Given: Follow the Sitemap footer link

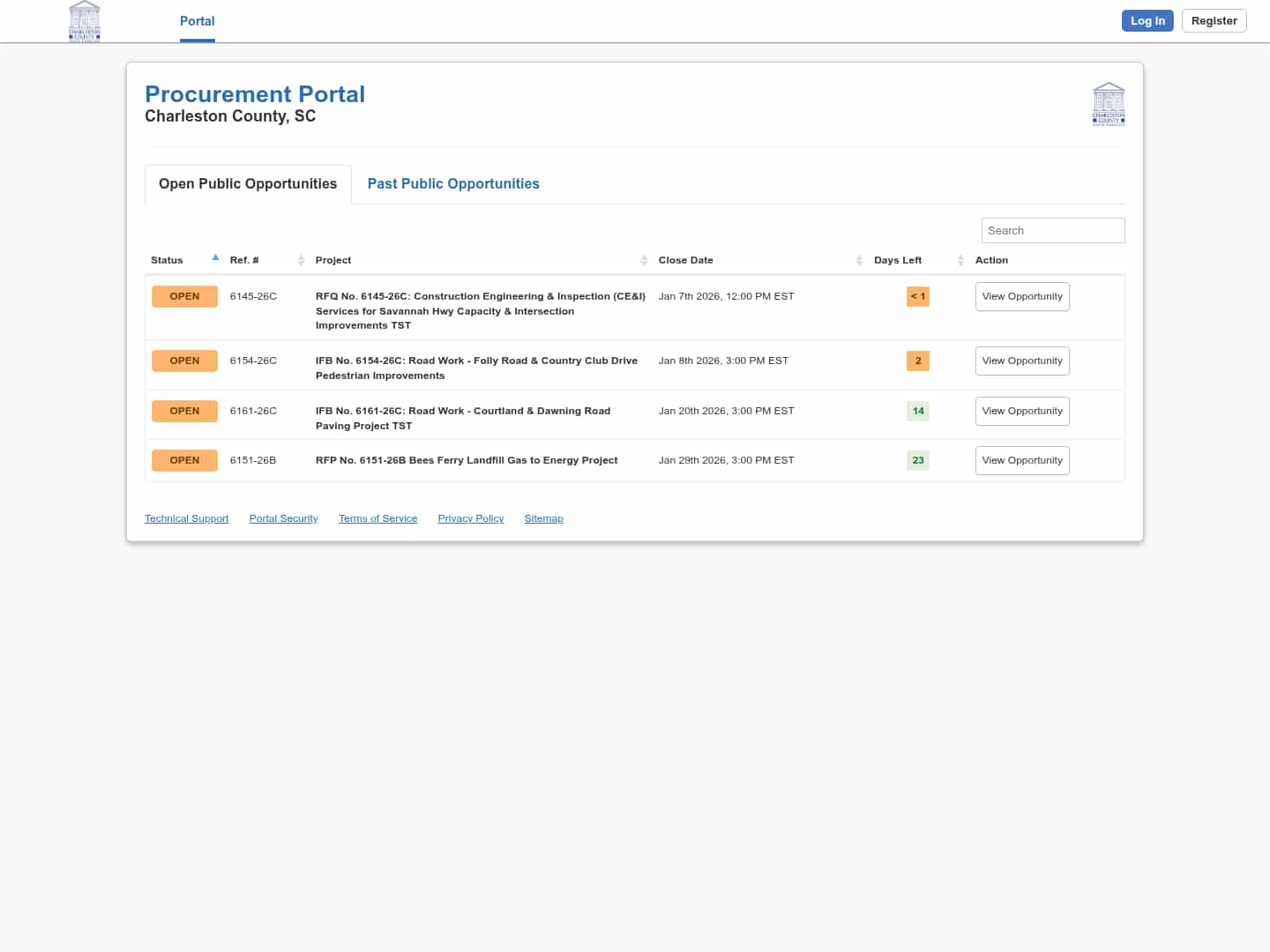Looking at the screenshot, I should coord(543,518).
